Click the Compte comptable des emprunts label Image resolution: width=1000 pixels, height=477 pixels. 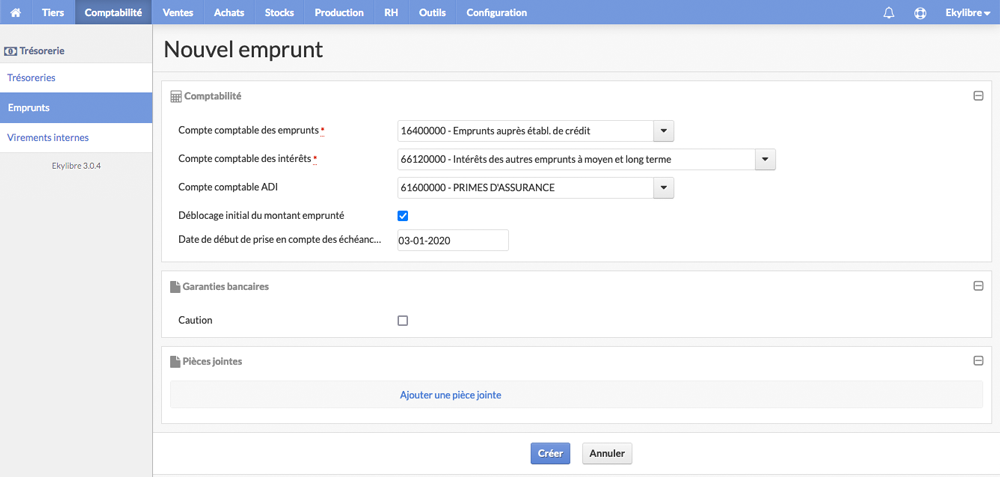click(x=249, y=131)
